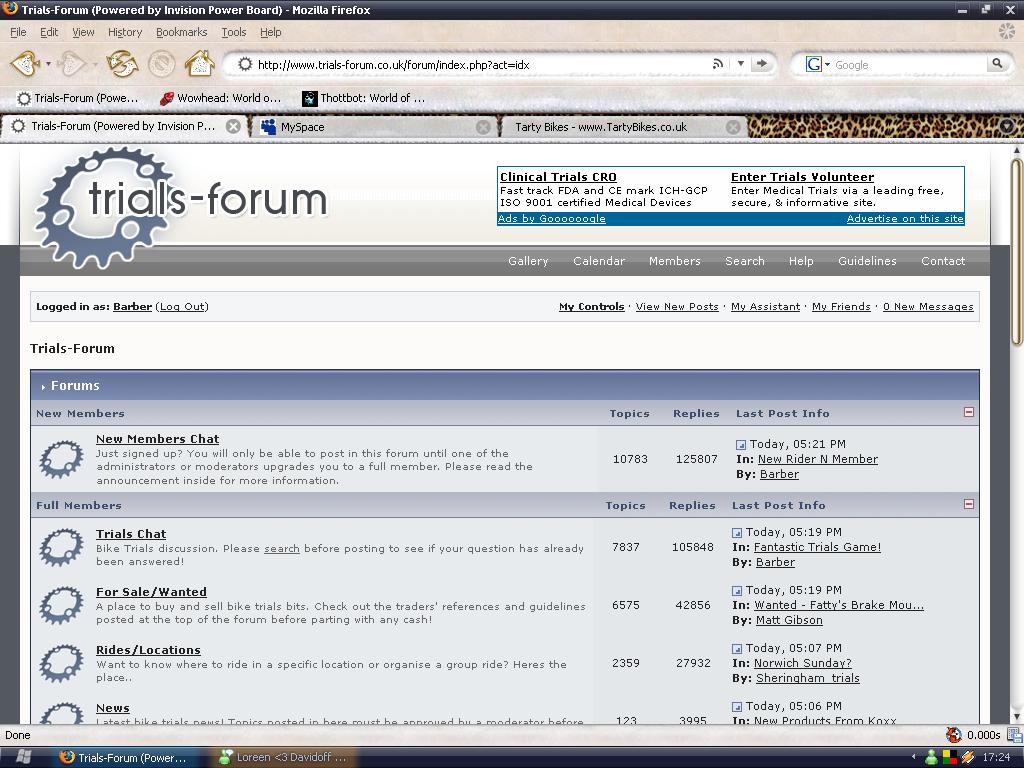Click into the Google search field
The image size is (1024, 768).
point(909,64)
